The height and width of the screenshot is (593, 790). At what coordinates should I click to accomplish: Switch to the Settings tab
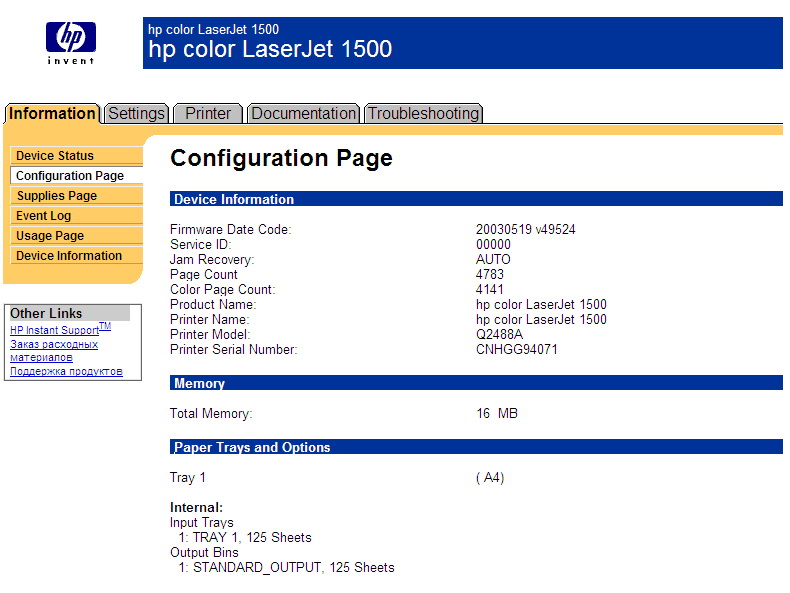click(x=136, y=113)
